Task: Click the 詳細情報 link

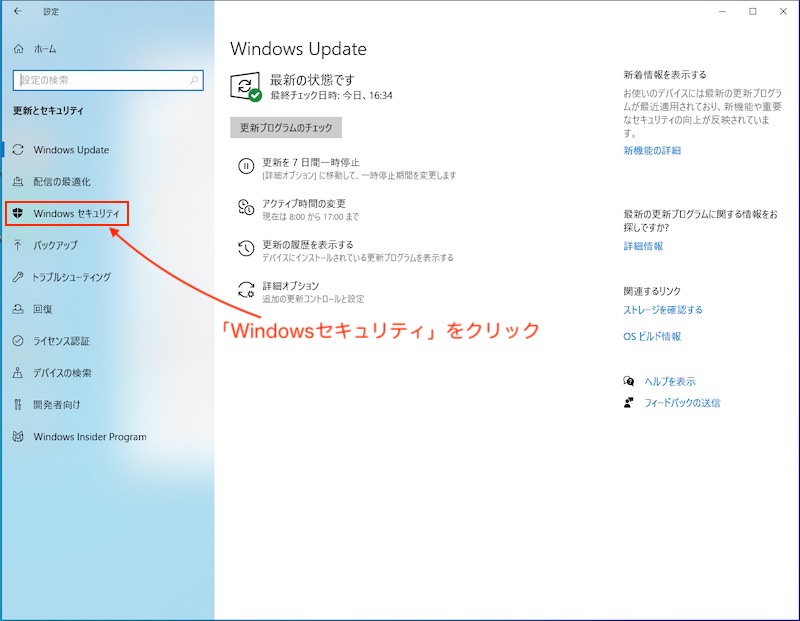Action: click(643, 246)
